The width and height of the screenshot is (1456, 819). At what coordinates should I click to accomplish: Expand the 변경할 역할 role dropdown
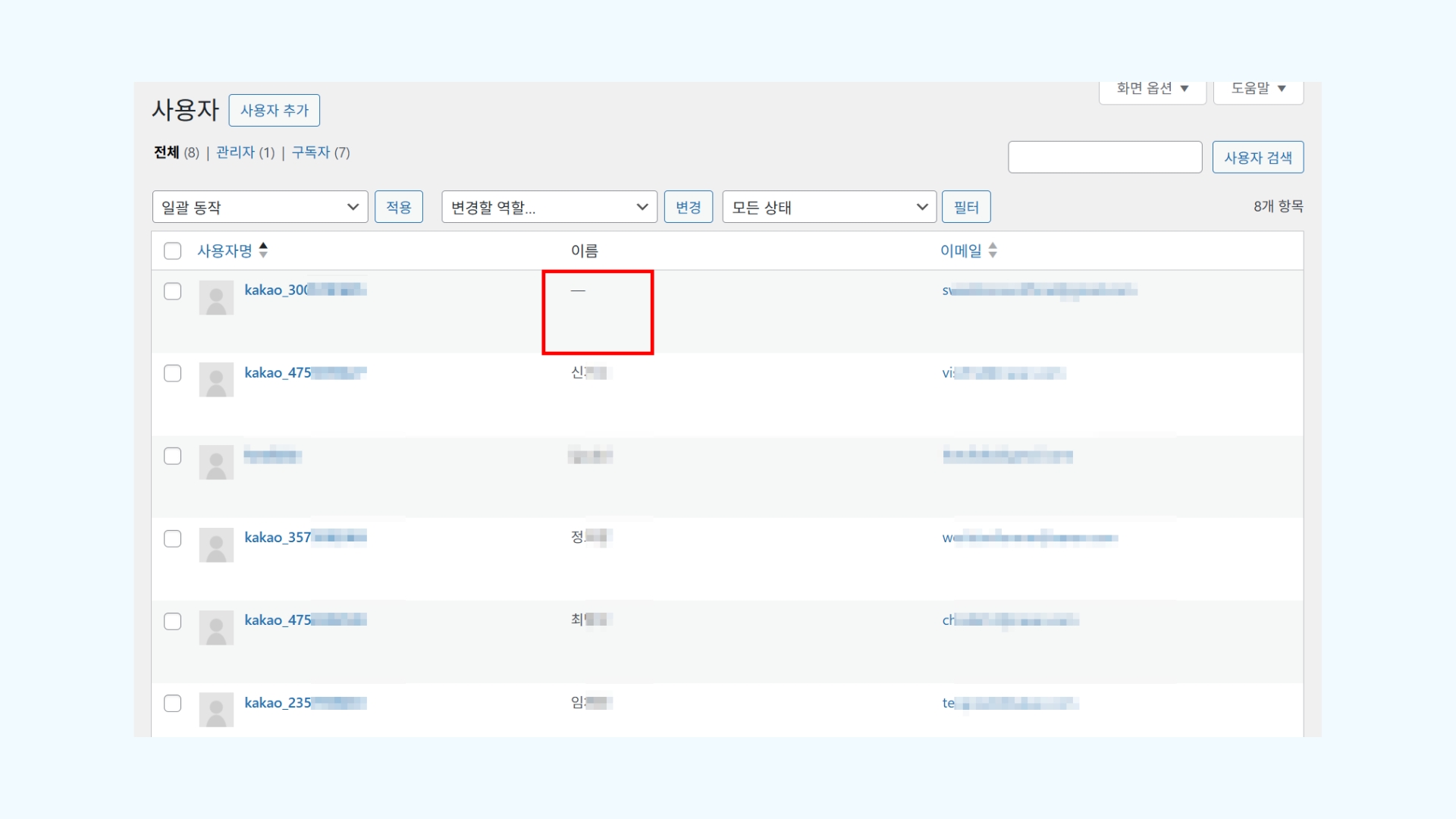pyautogui.click(x=549, y=207)
